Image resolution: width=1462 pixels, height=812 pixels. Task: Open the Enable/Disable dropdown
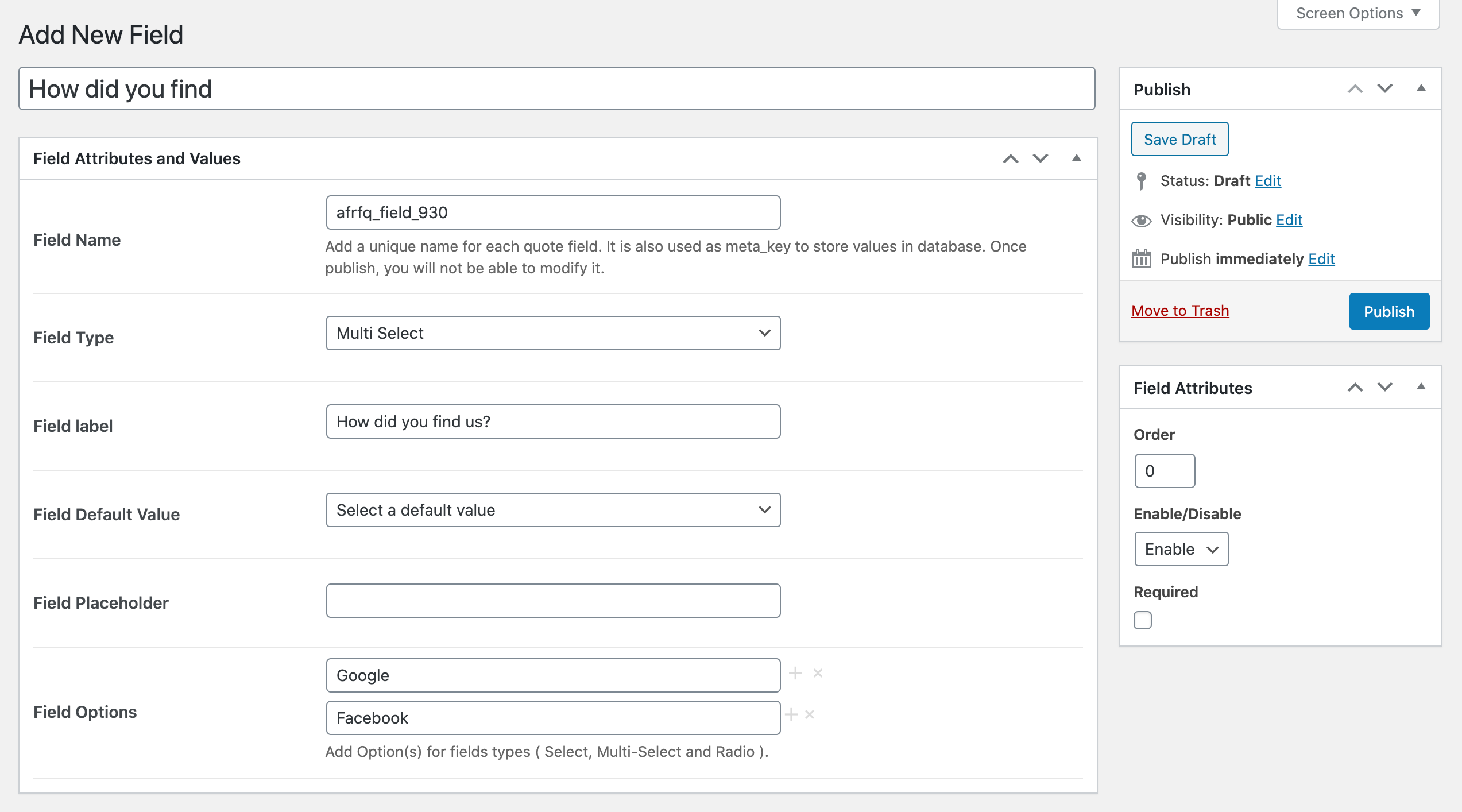coord(1181,549)
